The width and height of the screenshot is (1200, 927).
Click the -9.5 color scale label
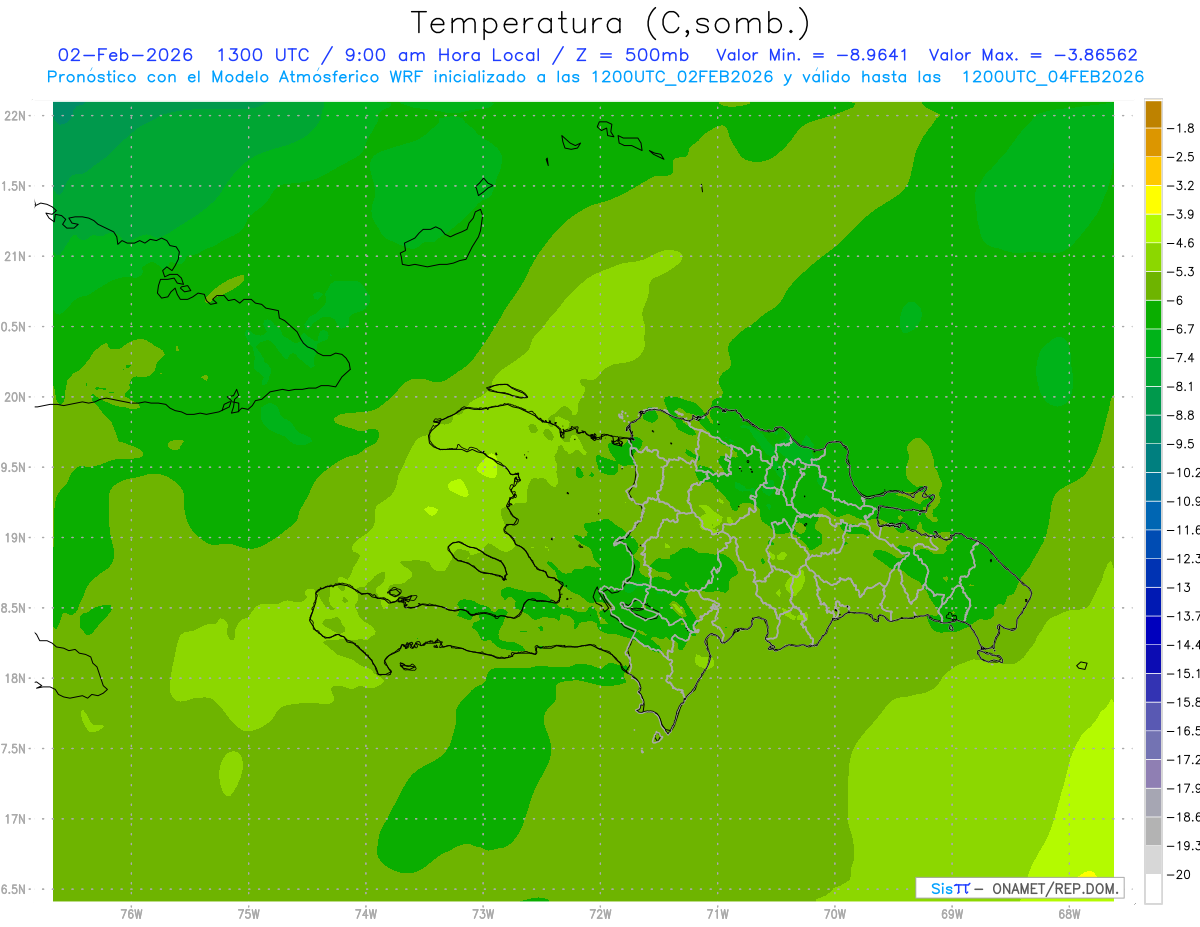pyautogui.click(x=1181, y=444)
